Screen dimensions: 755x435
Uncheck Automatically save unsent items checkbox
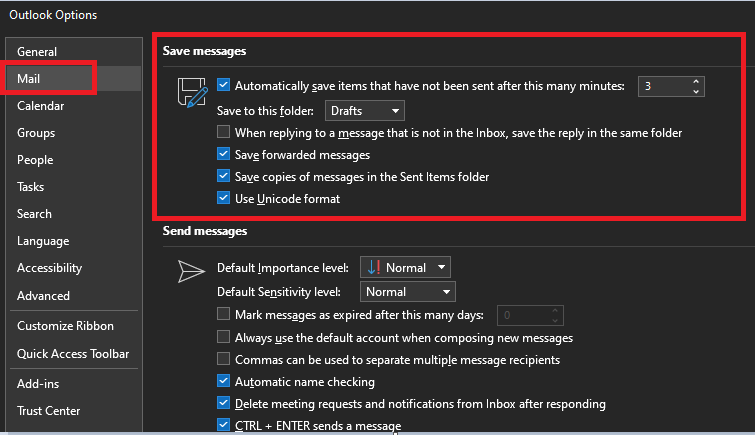pos(223,85)
